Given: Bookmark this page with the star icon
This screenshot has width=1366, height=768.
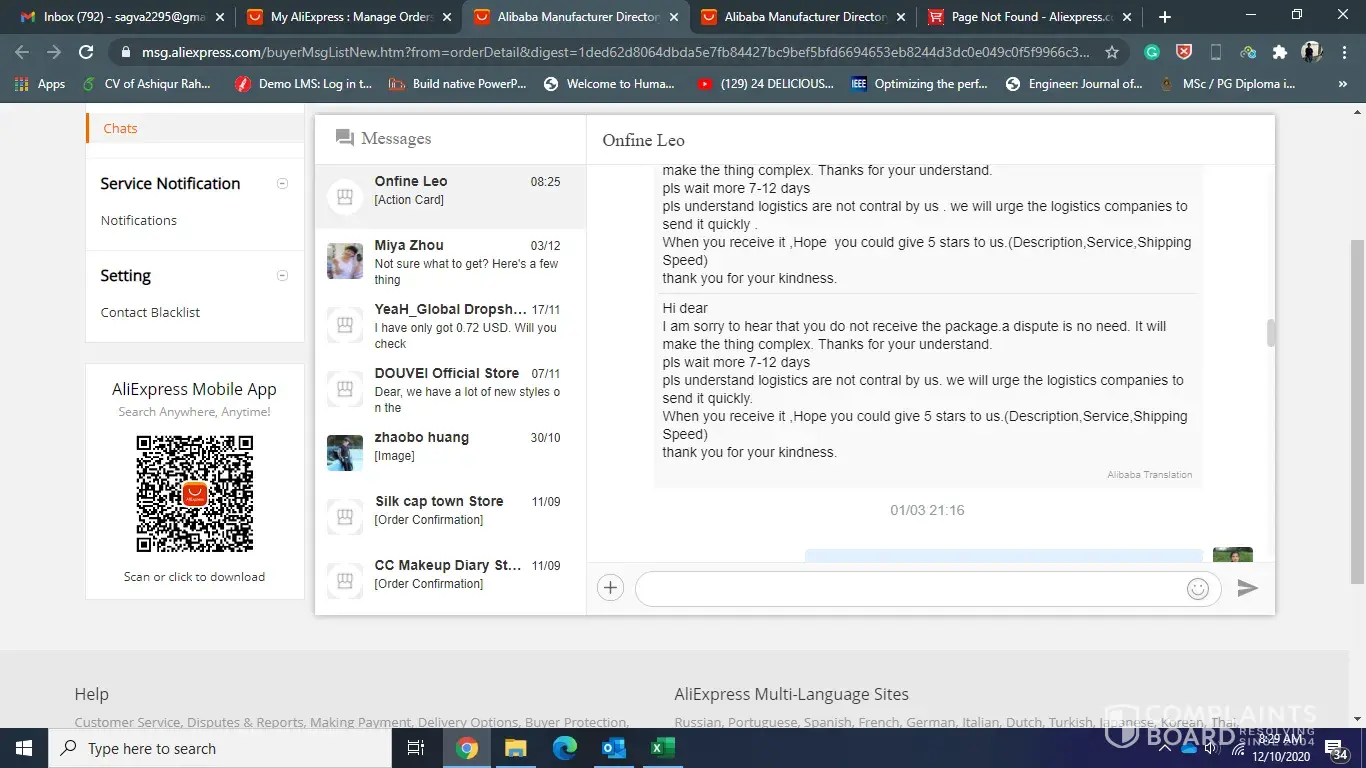Looking at the screenshot, I should [x=1112, y=52].
